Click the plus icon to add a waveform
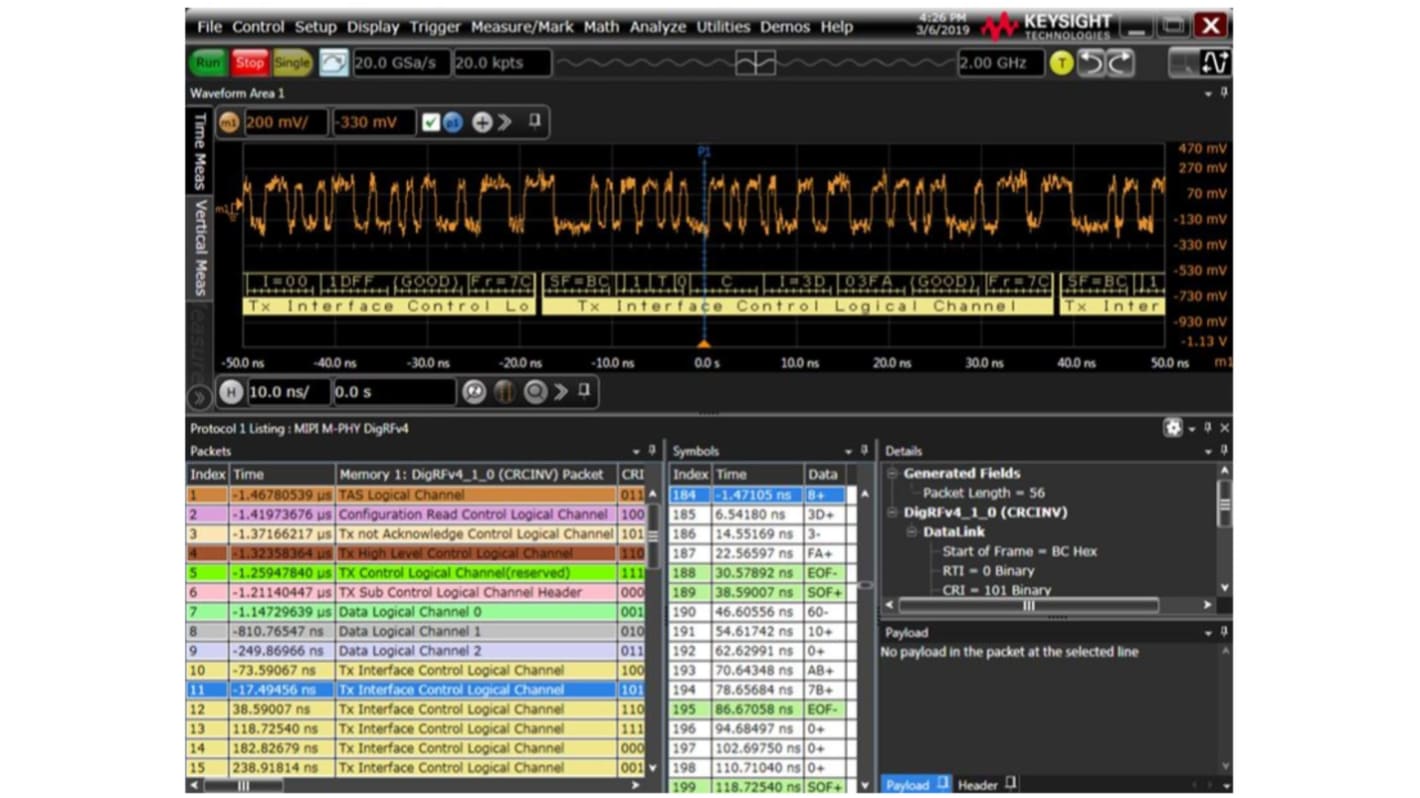The image size is (1420, 798). (482, 122)
